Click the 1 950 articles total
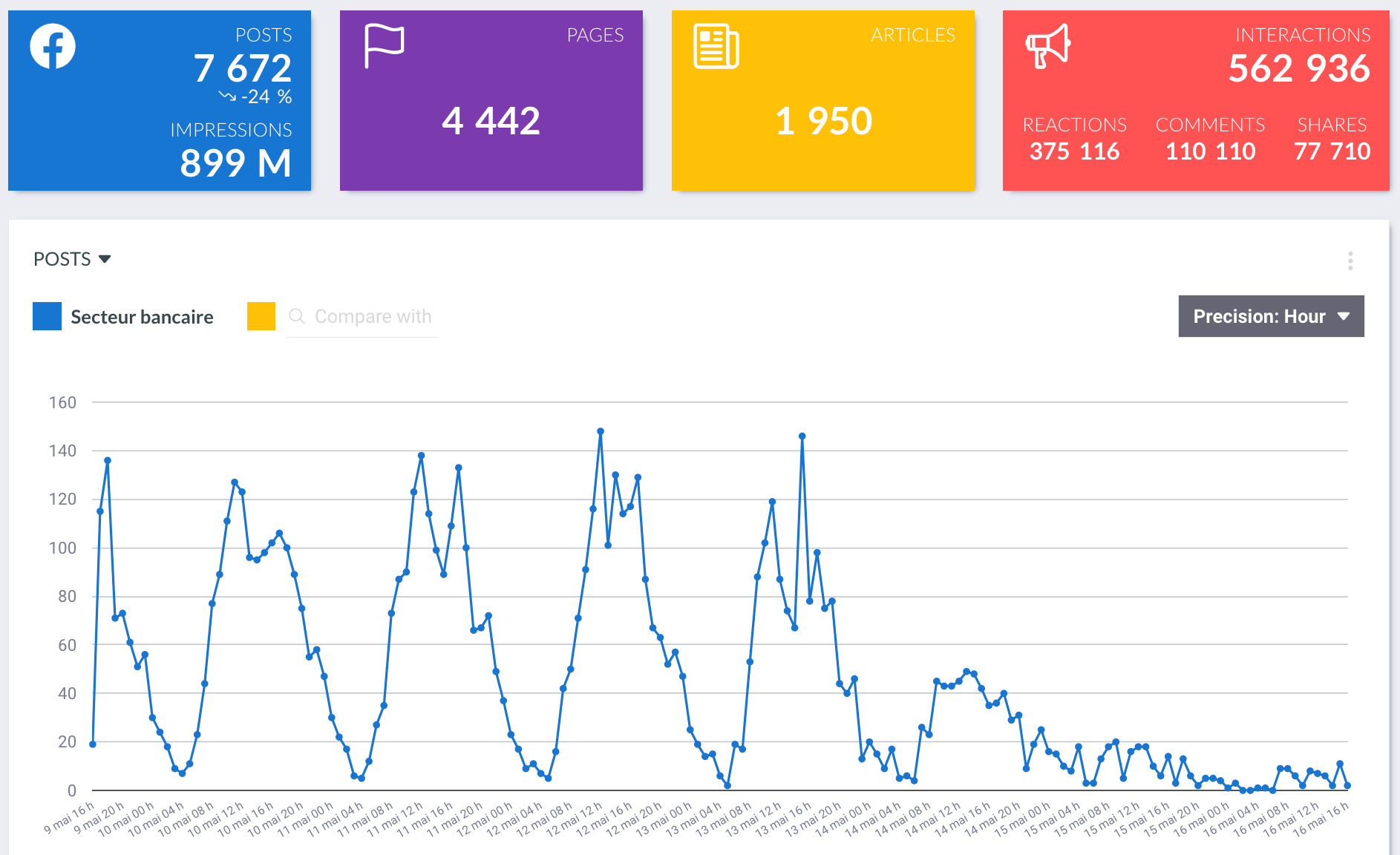Viewport: 1400px width, 855px height. click(x=823, y=121)
